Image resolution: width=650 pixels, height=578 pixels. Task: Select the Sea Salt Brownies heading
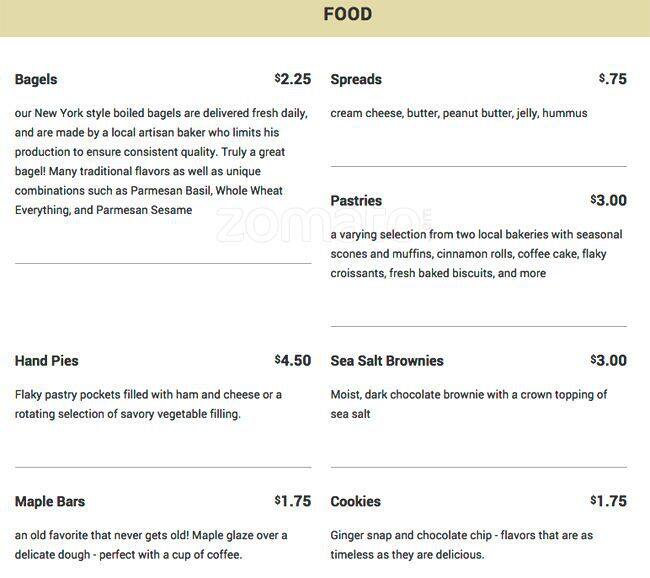pyautogui.click(x=387, y=361)
